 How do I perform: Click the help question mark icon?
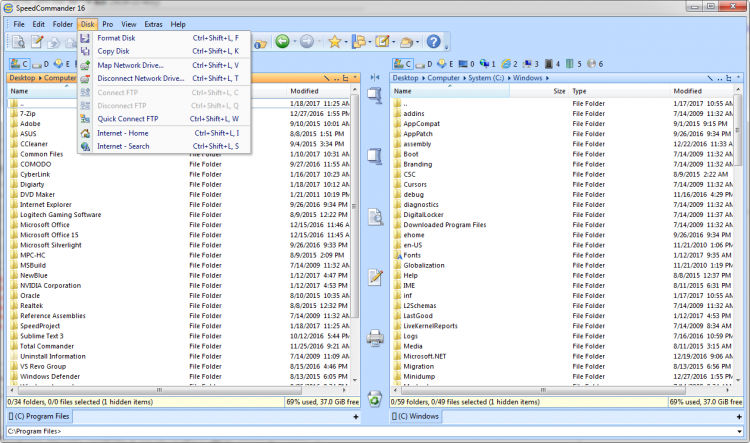click(433, 42)
